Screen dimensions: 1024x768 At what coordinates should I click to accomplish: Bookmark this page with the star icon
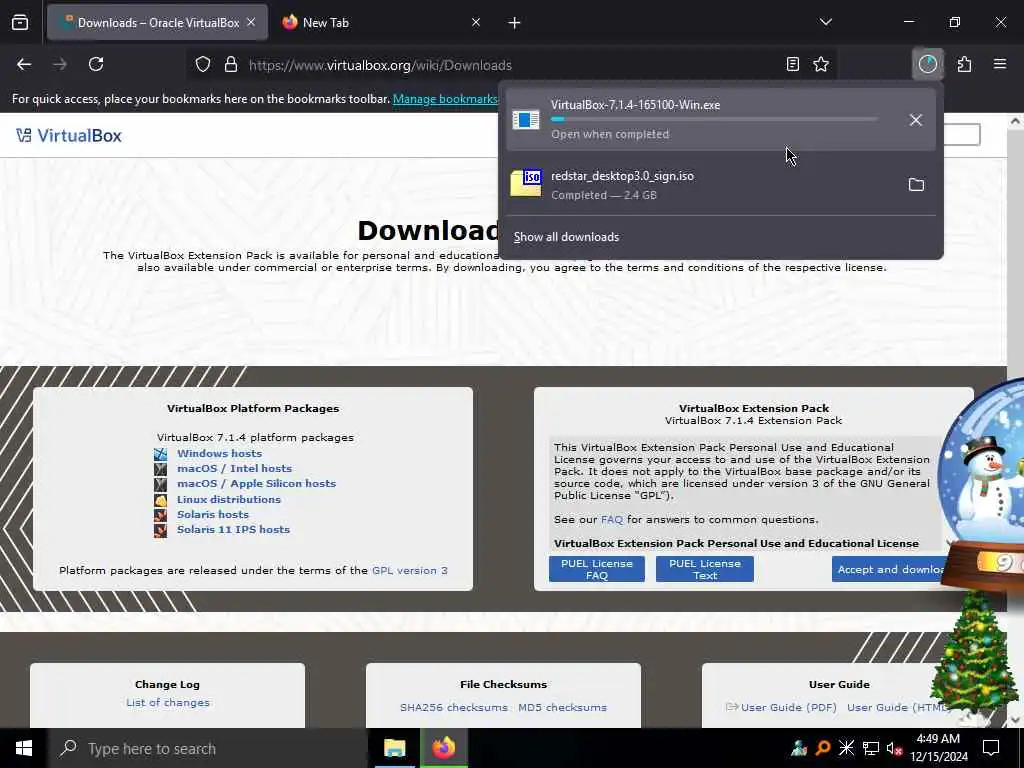point(821,64)
